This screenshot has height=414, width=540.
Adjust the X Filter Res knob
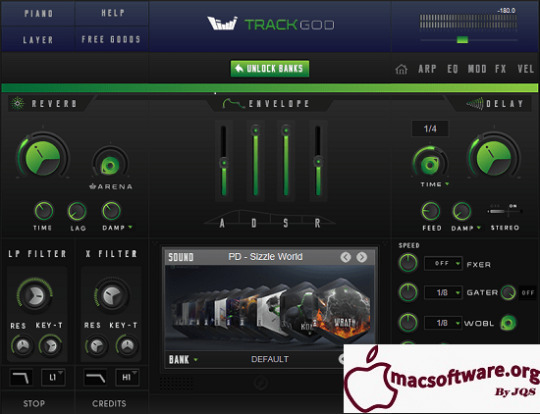click(x=96, y=345)
